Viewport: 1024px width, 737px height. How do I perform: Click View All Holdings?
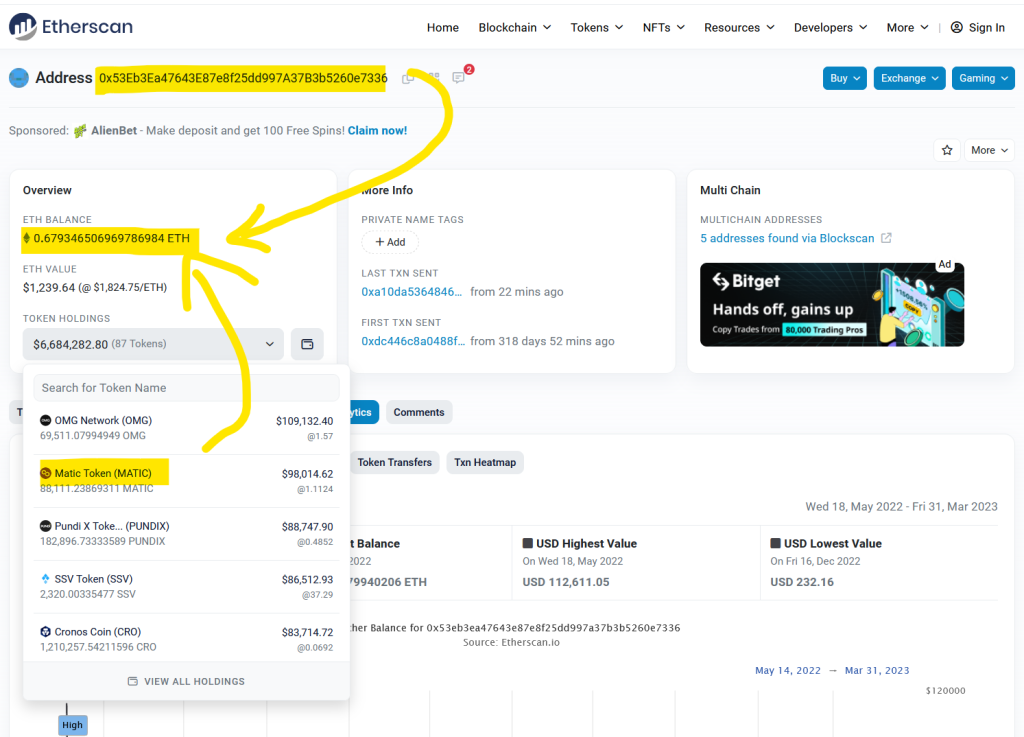click(x=186, y=681)
